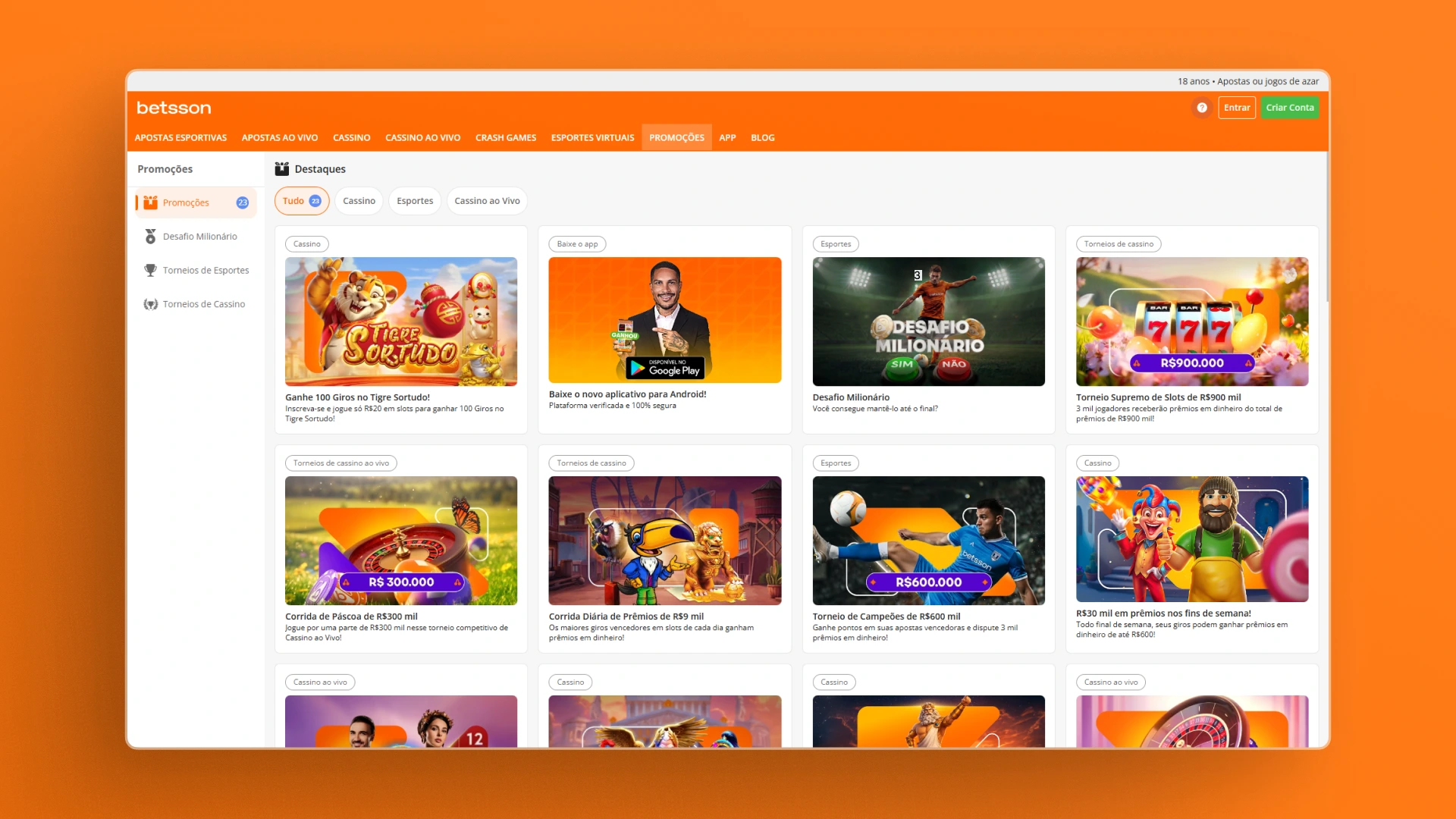Select the Promoções navigation tab
The width and height of the screenshot is (1456, 819).
click(676, 138)
